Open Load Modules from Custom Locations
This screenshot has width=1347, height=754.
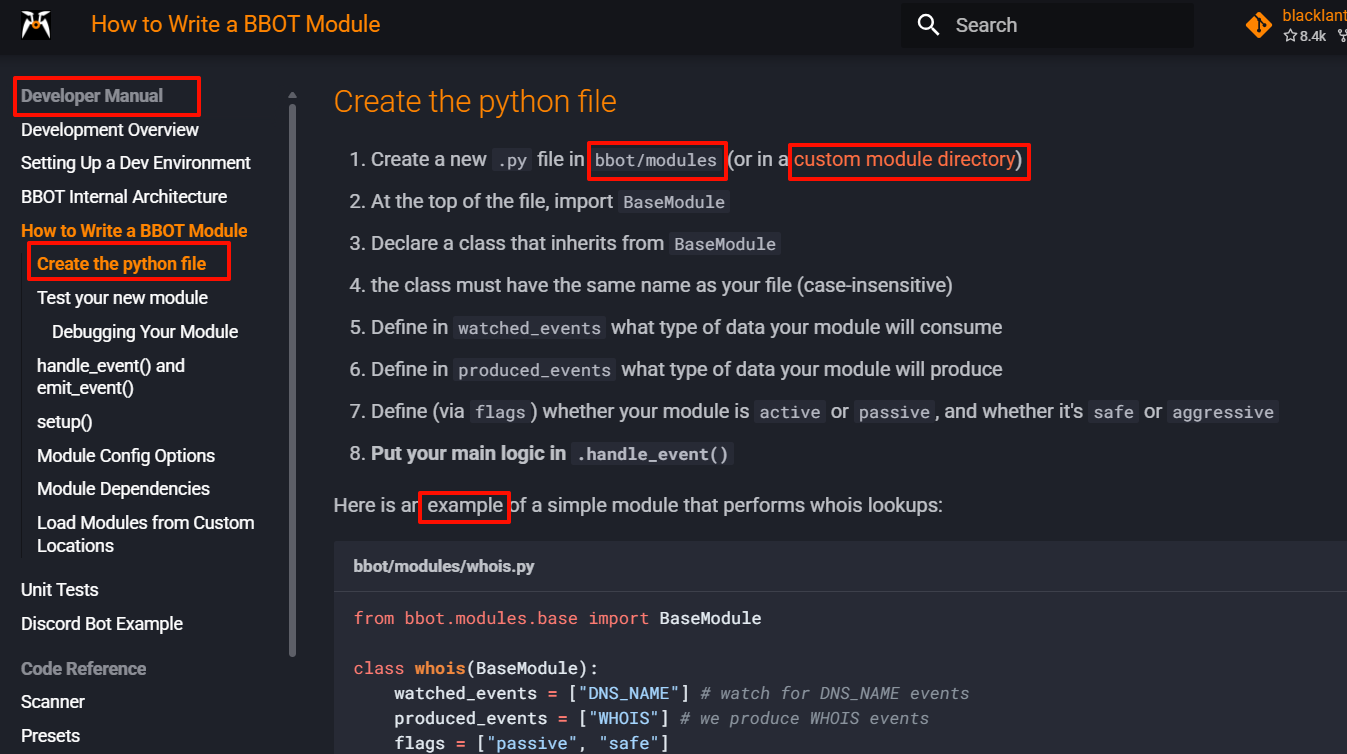145,534
